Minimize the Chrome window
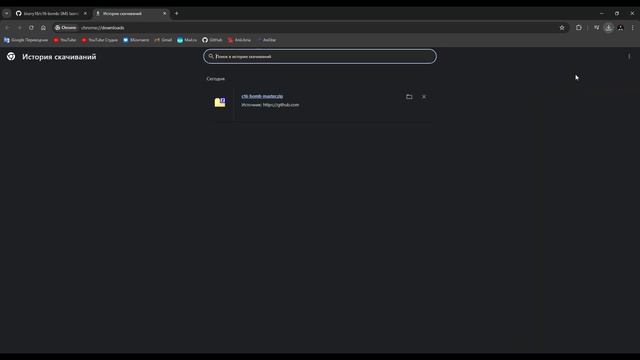640x360 pixels. pyautogui.click(x=602, y=13)
